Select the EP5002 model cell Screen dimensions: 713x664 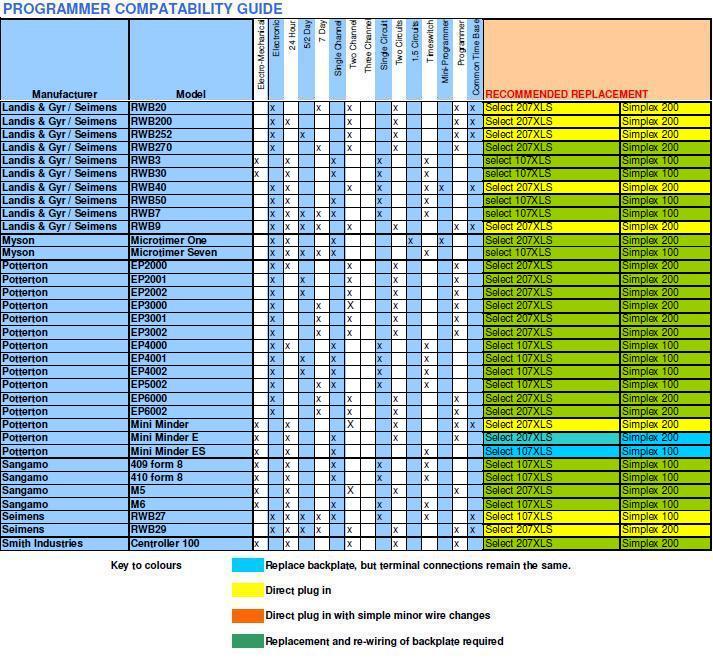click(149, 384)
